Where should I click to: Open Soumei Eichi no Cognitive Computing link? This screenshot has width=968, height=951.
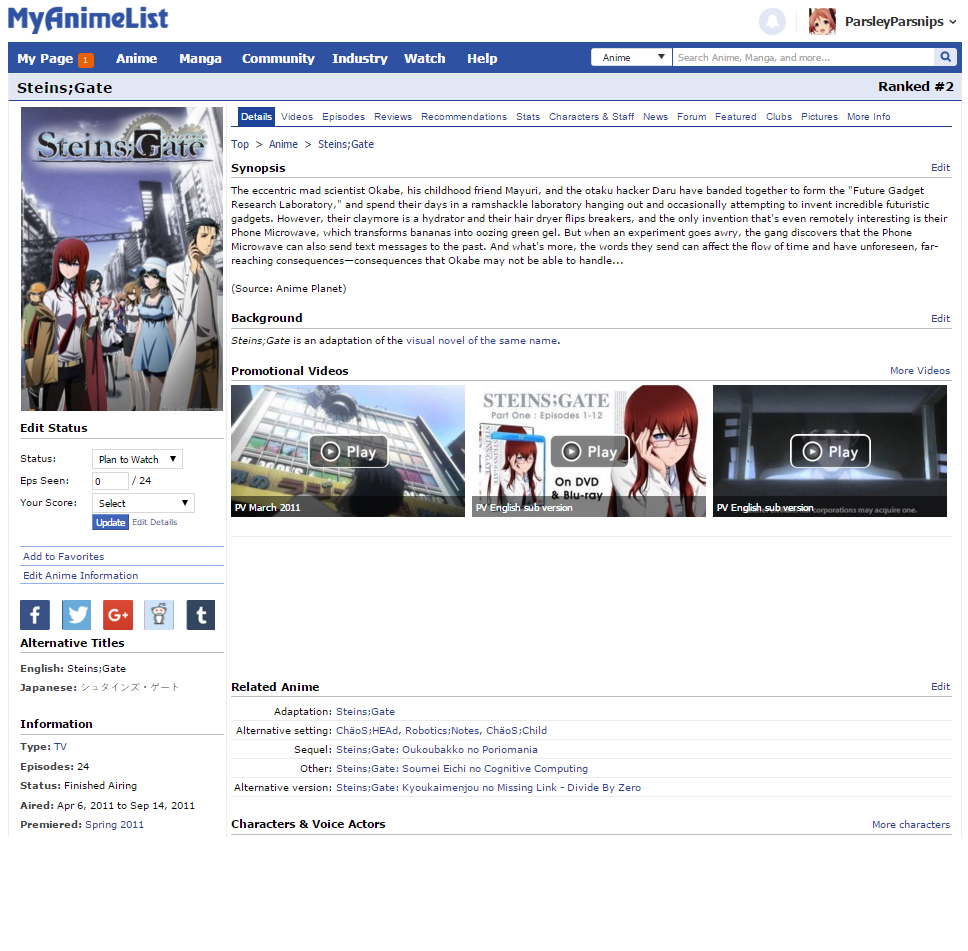[x=462, y=769]
